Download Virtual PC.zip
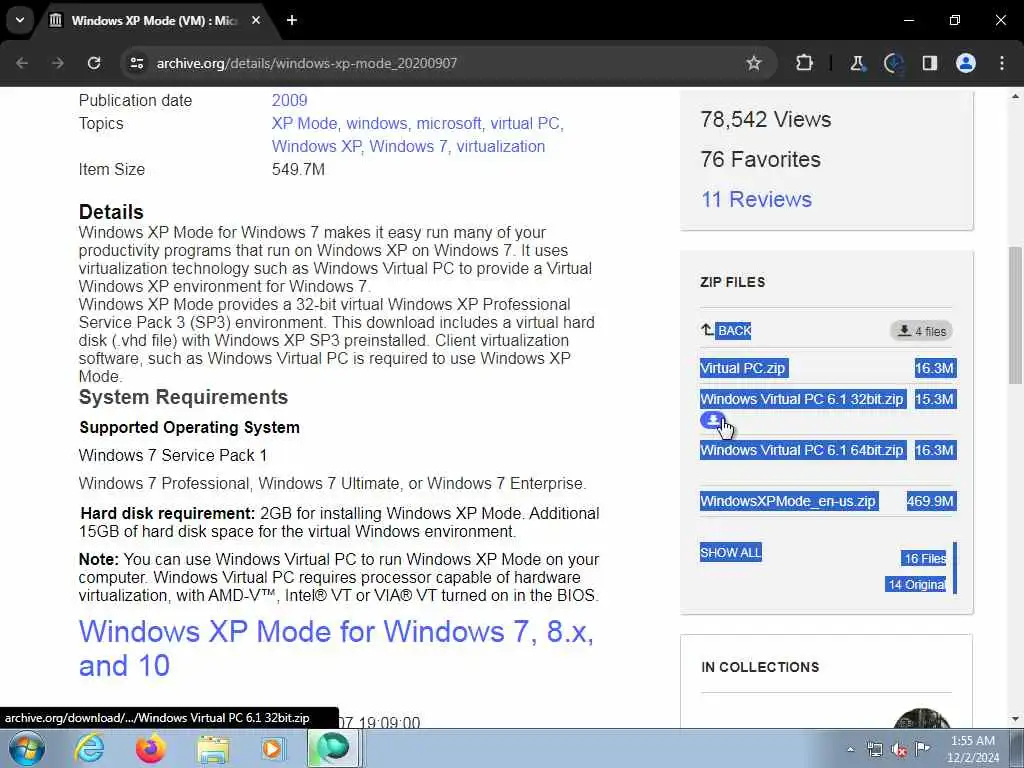The height and width of the screenshot is (768, 1024). pos(744,368)
